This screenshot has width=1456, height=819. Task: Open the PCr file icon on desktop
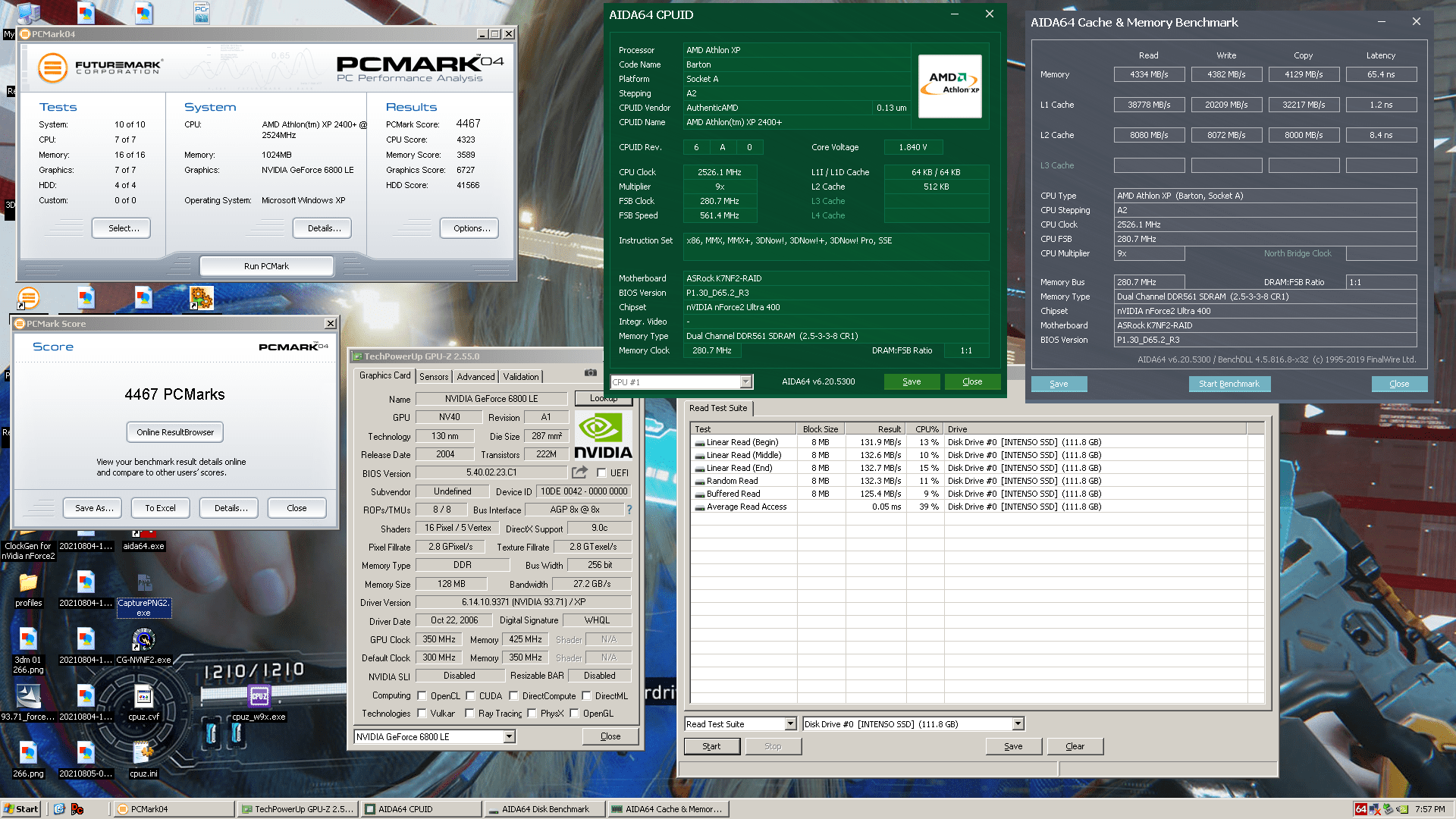(x=202, y=13)
